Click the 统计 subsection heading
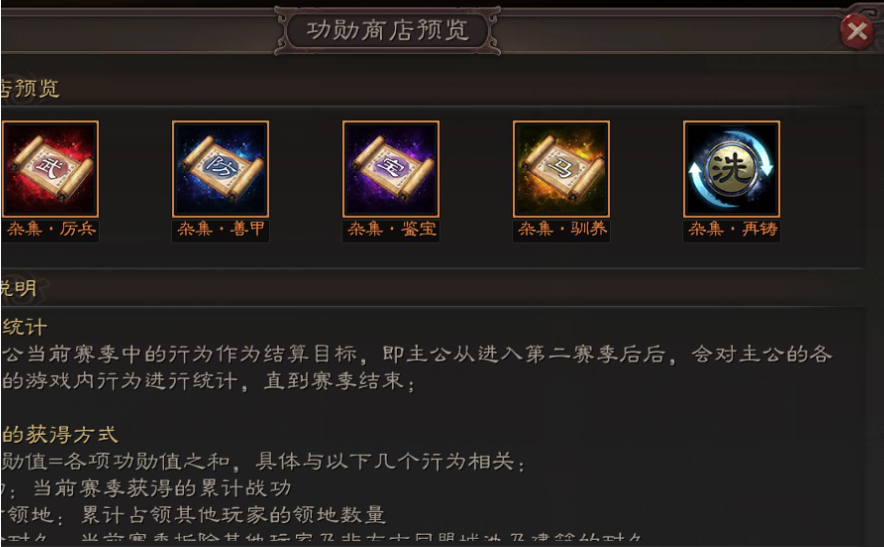Screen dimensions: 884x547 (x=24, y=327)
